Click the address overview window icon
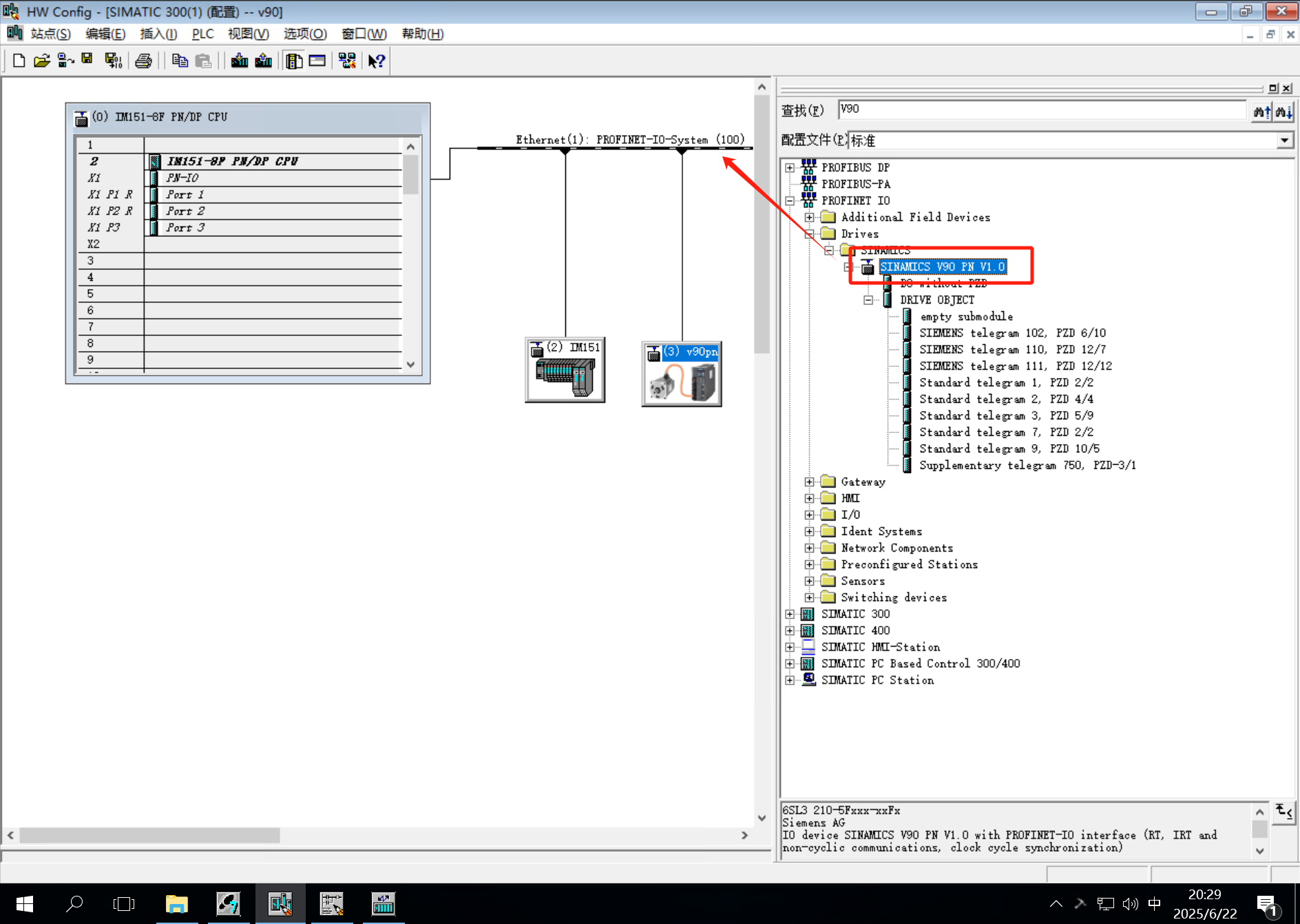 click(317, 61)
